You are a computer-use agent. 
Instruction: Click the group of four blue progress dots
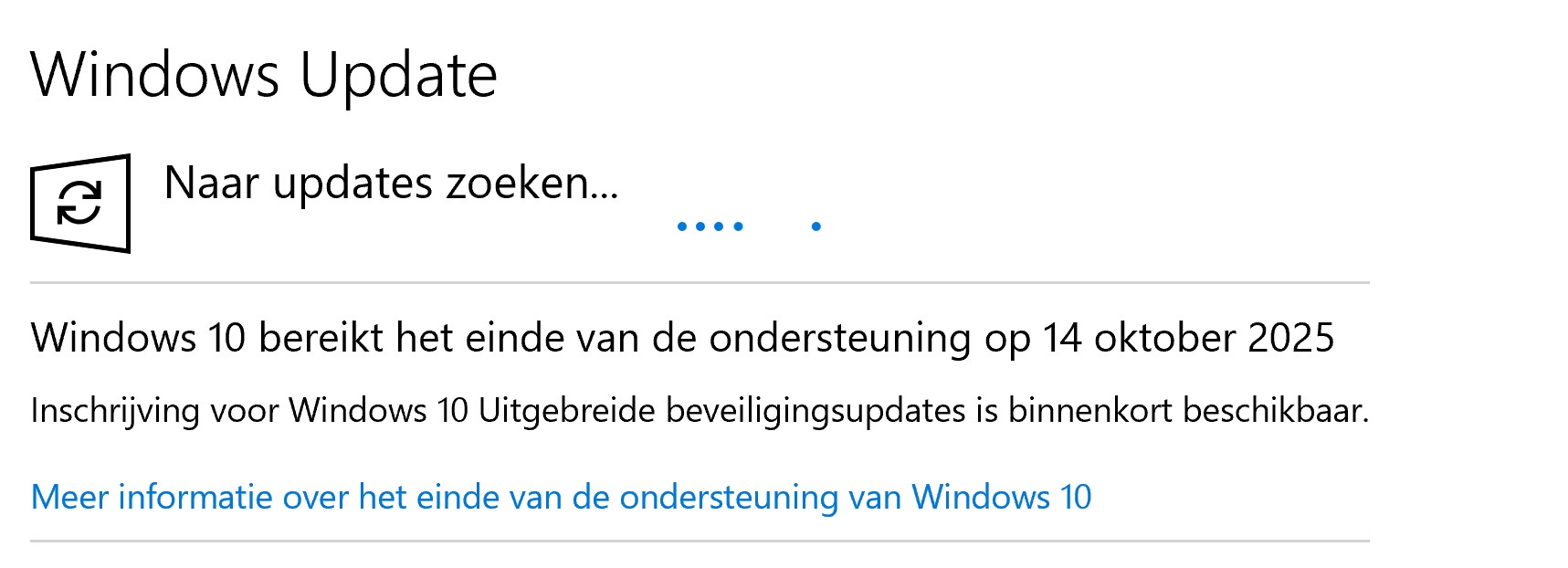(710, 226)
